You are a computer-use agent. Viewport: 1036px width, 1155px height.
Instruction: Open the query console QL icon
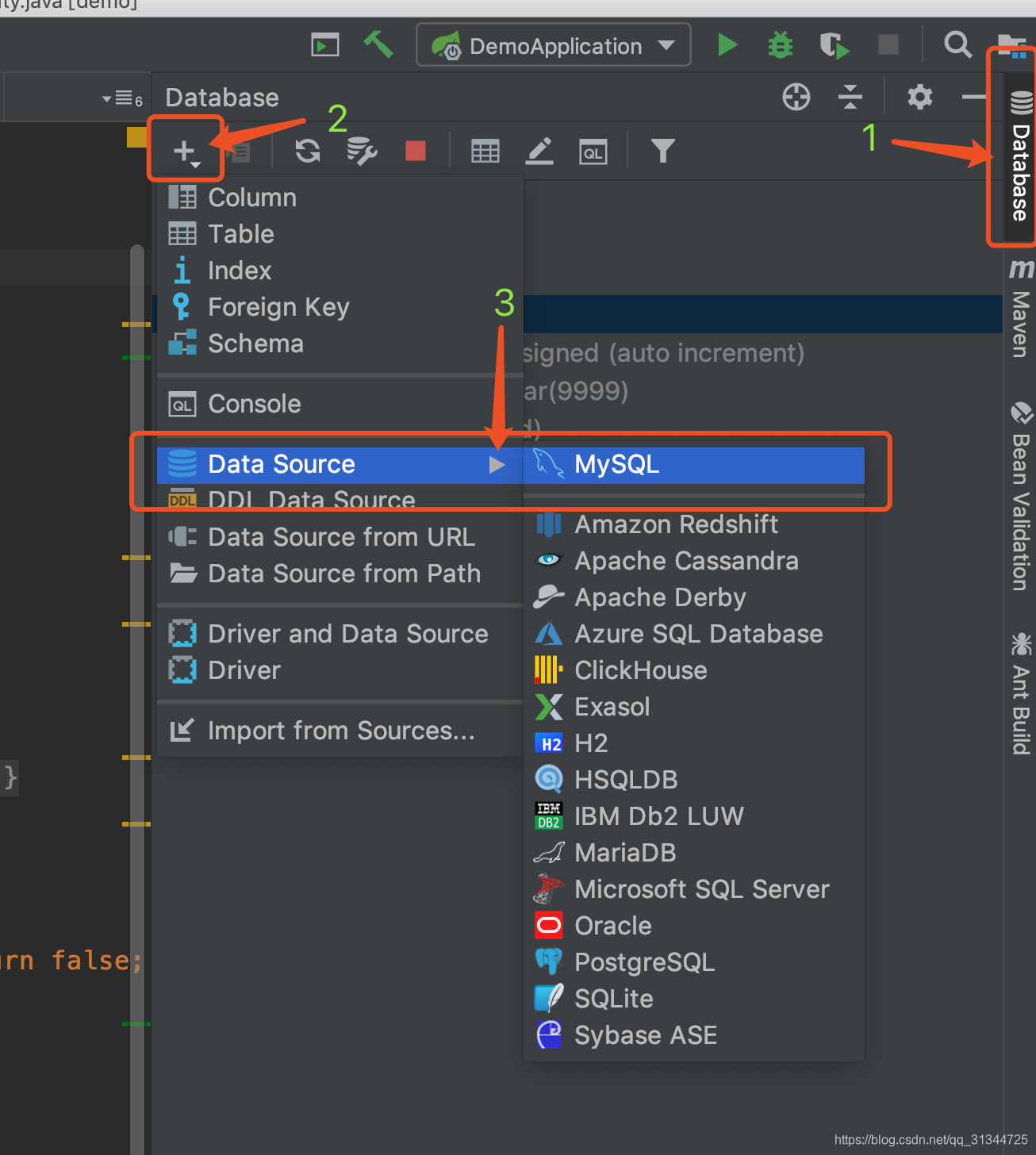tap(593, 152)
